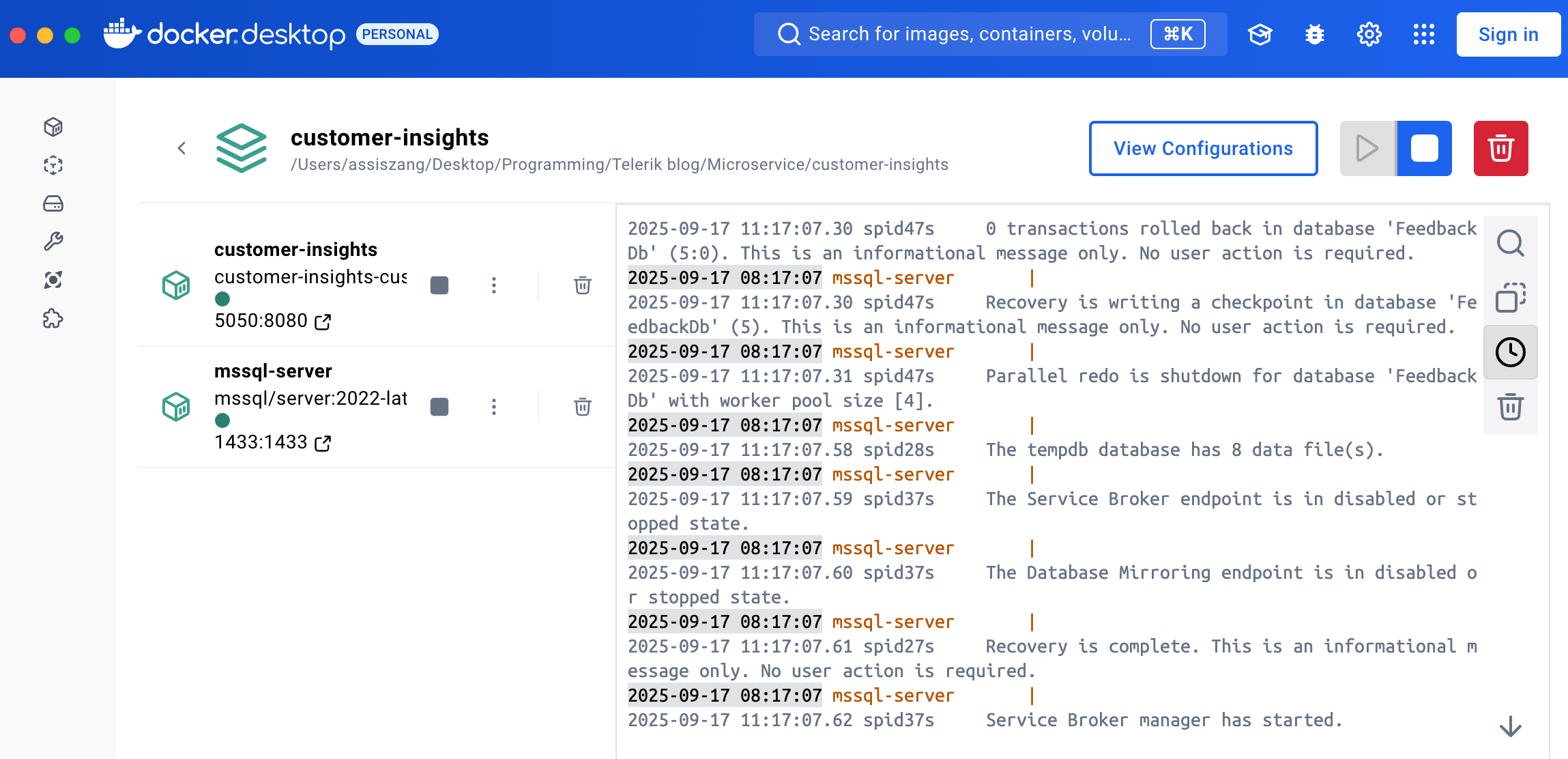Search within logs using magnifier icon
The width and height of the screenshot is (1568, 759).
click(x=1510, y=243)
